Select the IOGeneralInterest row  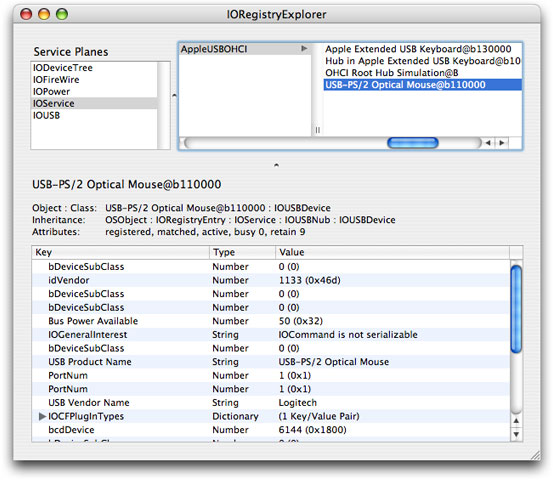(271, 335)
